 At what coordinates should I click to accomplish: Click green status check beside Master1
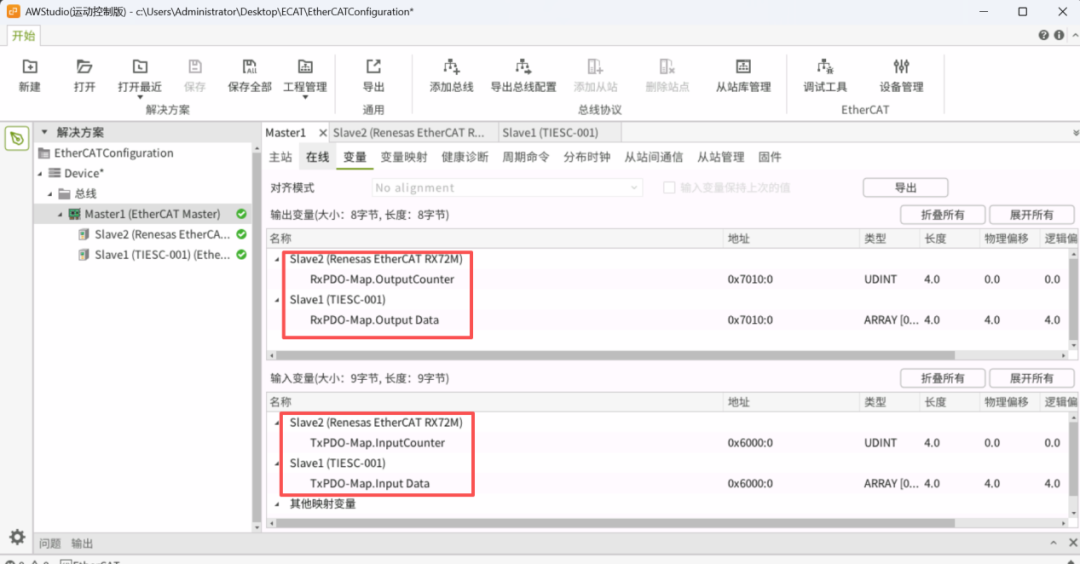point(241,214)
